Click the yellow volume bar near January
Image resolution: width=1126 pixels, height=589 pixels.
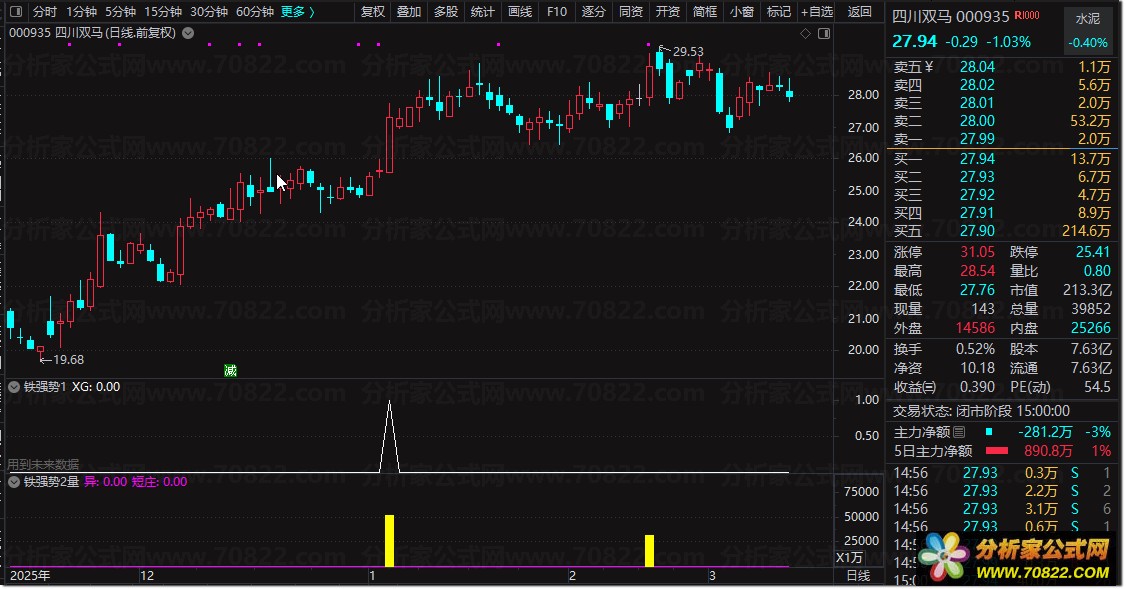click(389, 541)
